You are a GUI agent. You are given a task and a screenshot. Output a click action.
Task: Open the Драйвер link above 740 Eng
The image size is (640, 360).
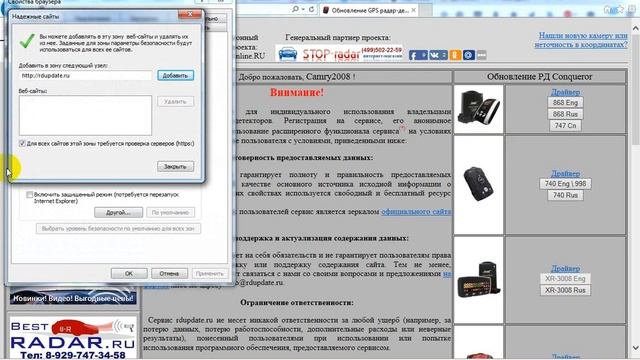pyautogui.click(x=565, y=173)
